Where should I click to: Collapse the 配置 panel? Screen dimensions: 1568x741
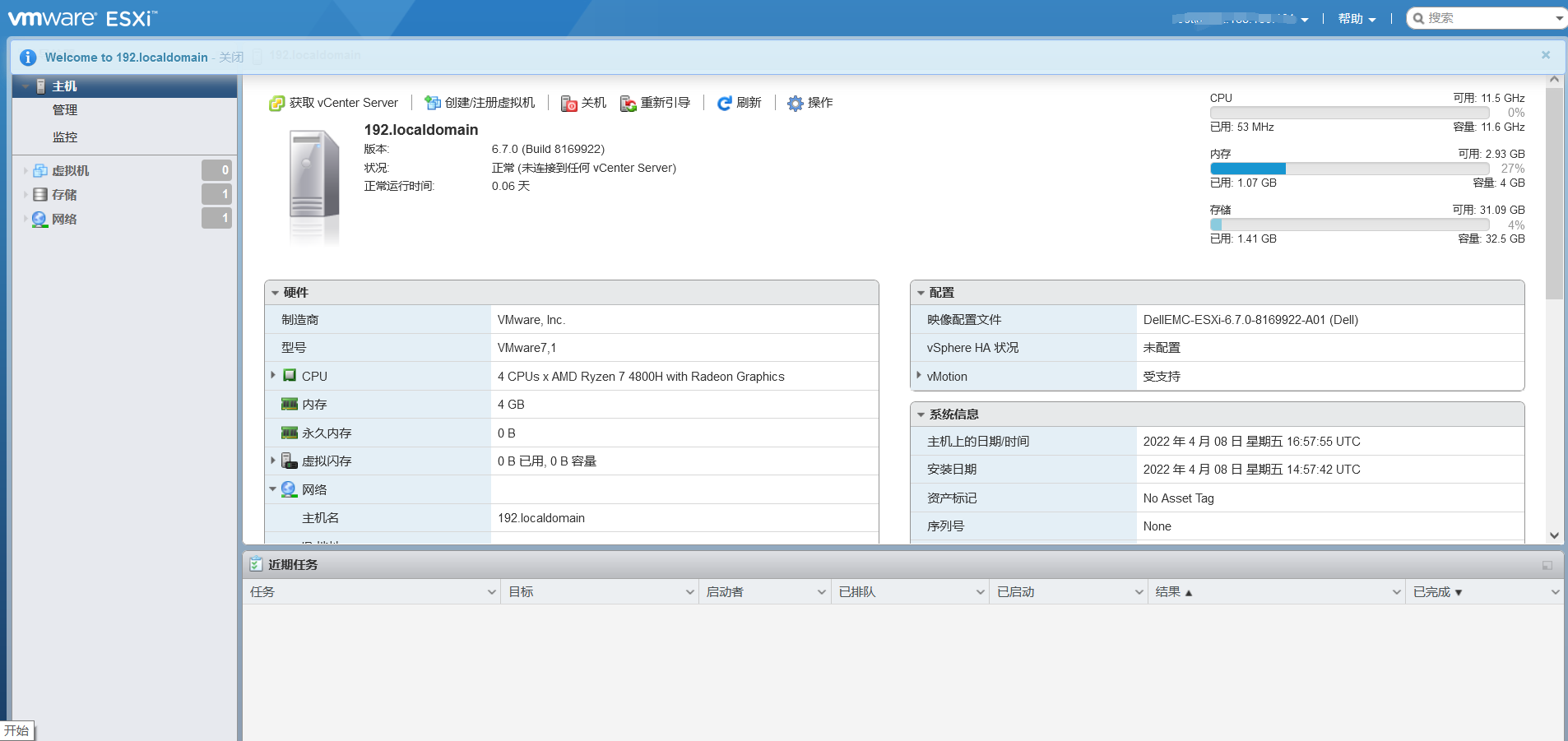pos(921,293)
